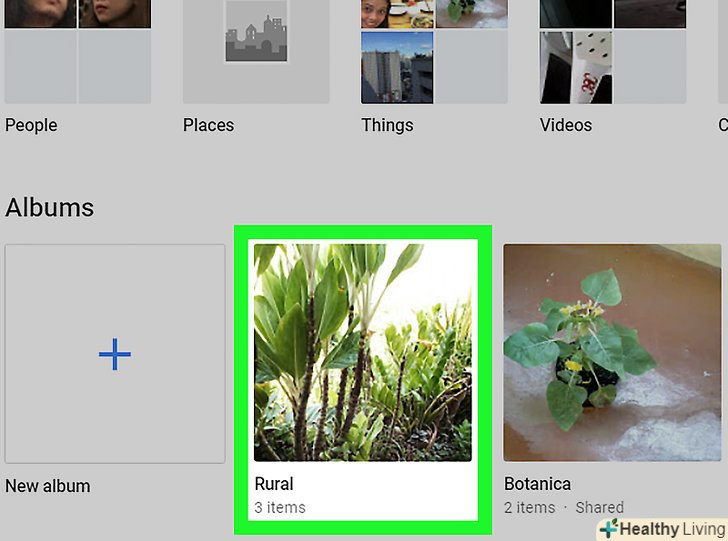Open the People category label
The height and width of the screenshot is (541, 728).
(31, 125)
